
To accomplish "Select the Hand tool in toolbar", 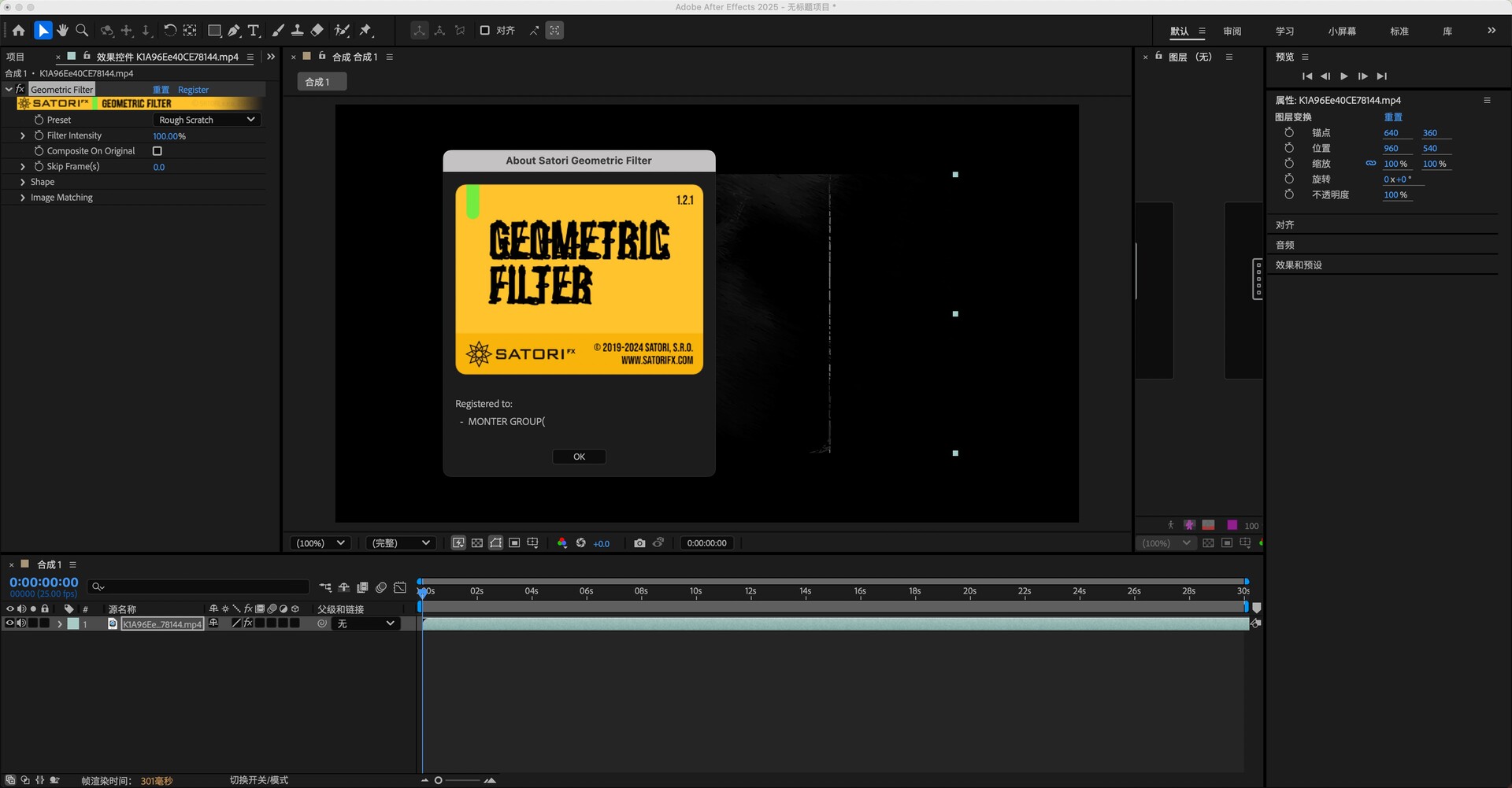I will point(62,31).
